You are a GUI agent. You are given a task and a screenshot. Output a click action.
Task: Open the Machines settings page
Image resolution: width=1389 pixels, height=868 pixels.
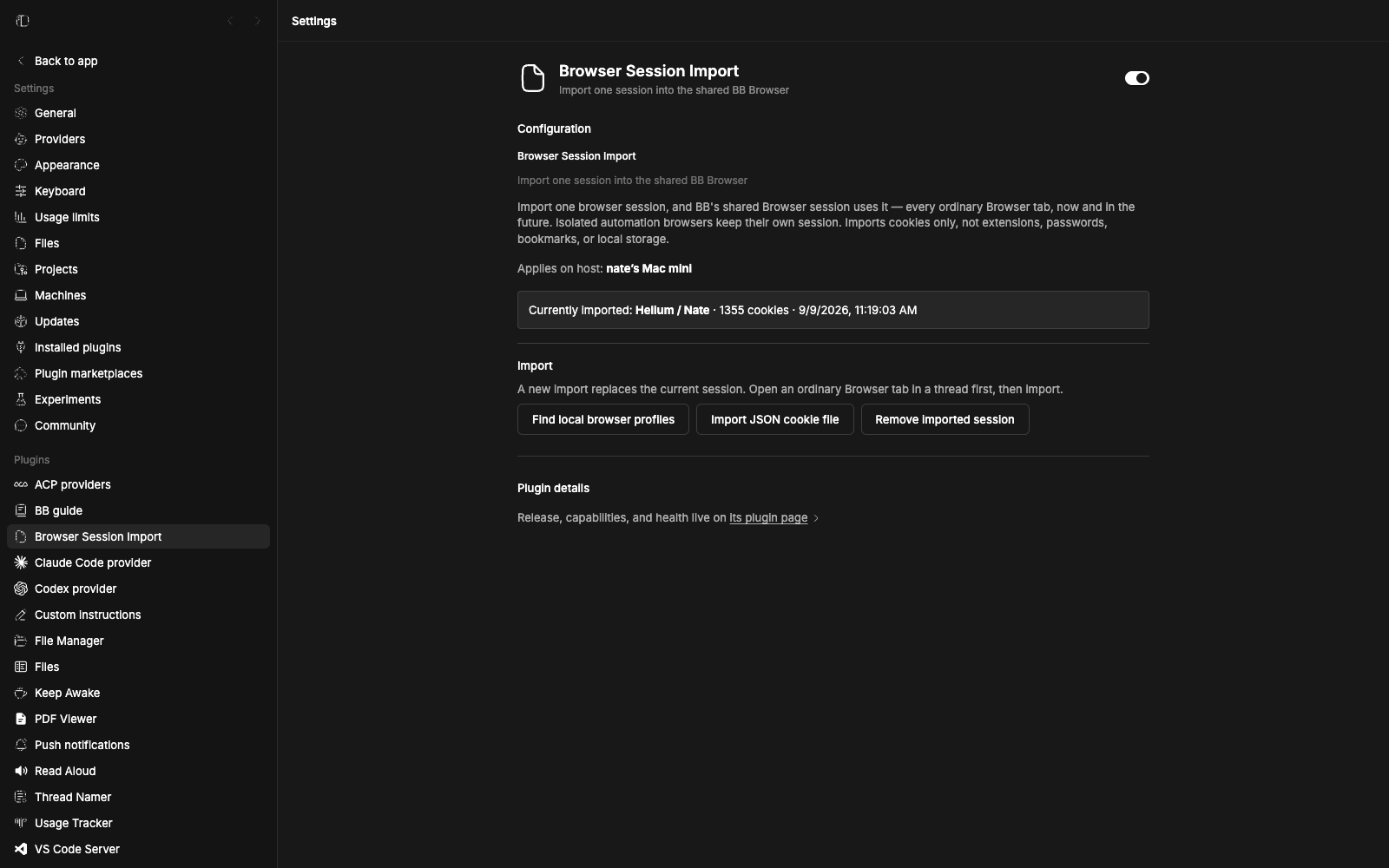click(x=138, y=295)
